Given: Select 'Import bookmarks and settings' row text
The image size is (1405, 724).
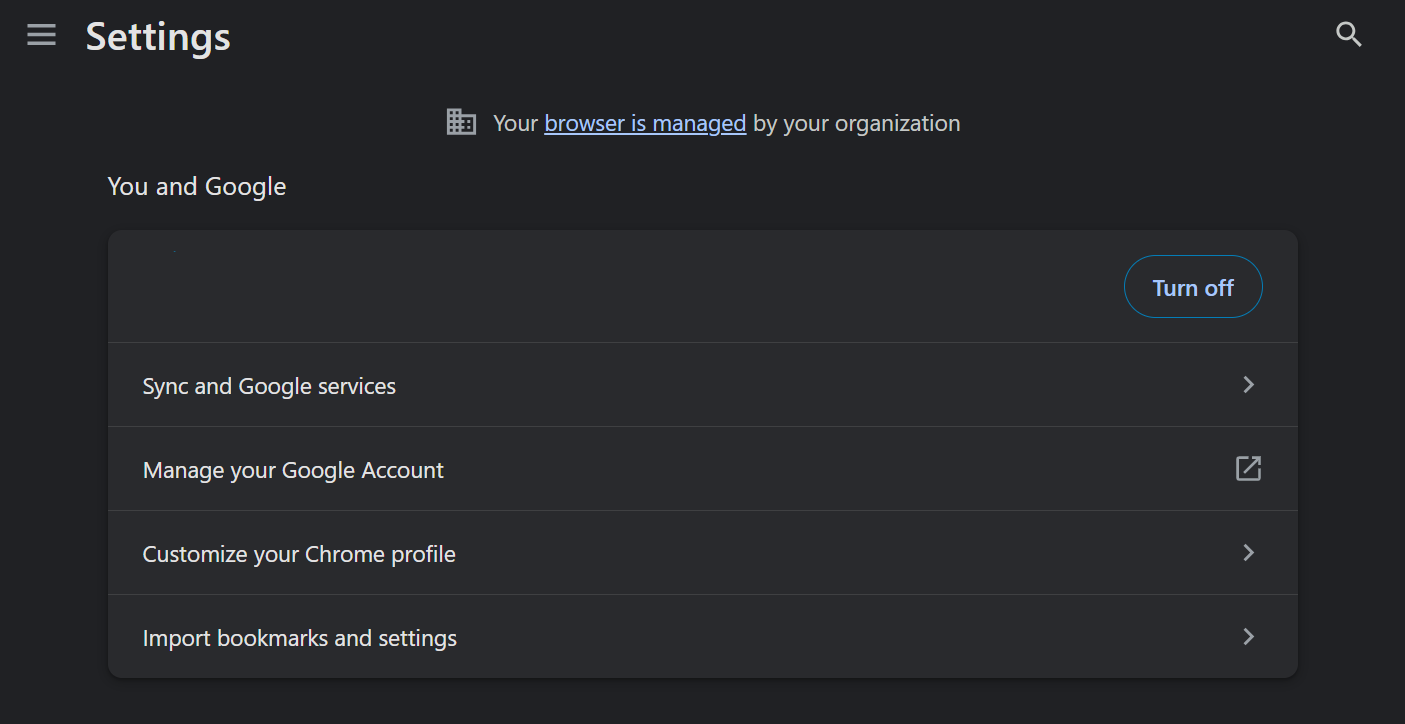Looking at the screenshot, I should point(300,638).
